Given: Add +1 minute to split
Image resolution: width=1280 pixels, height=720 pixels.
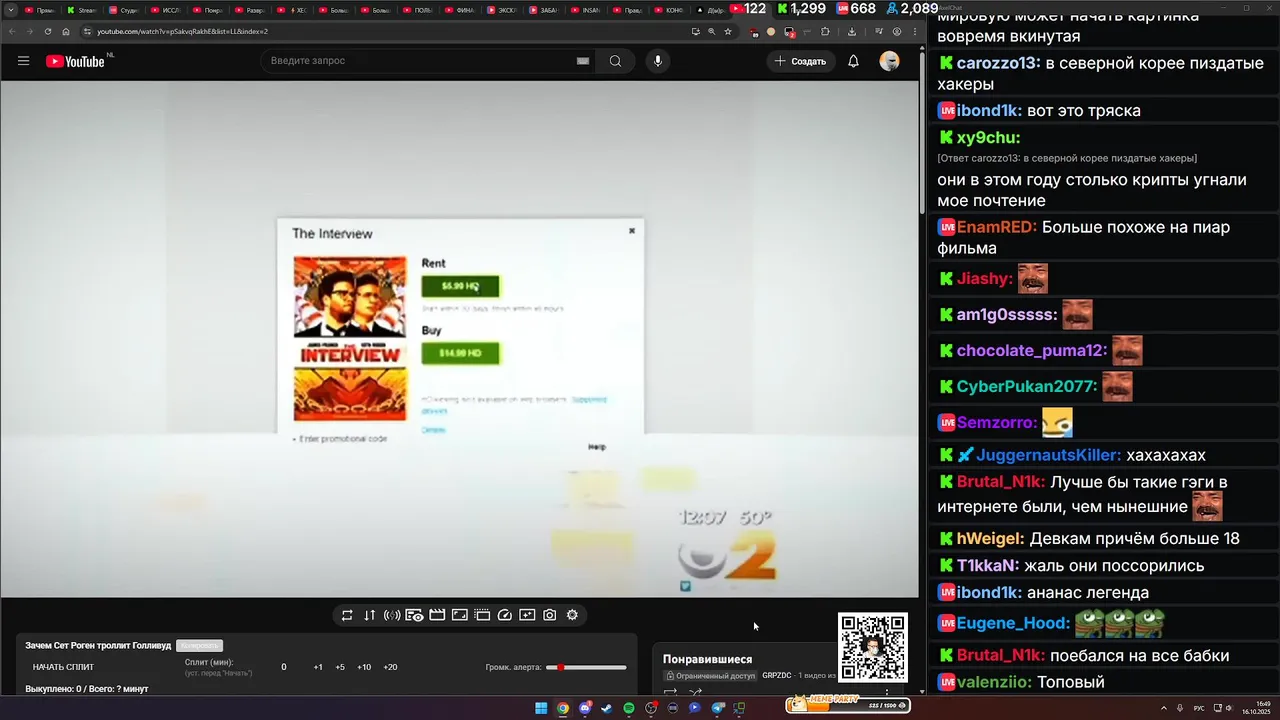Looking at the screenshot, I should (x=318, y=667).
